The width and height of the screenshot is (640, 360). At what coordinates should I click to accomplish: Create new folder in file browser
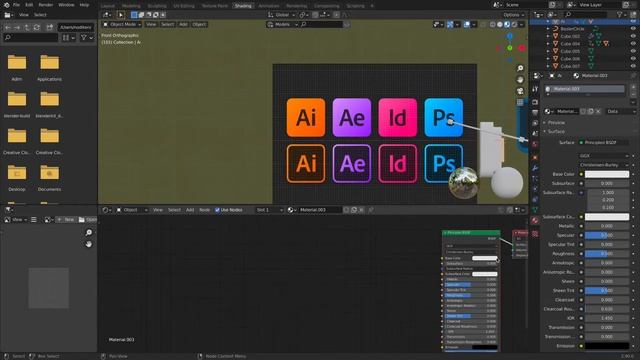pos(49,27)
